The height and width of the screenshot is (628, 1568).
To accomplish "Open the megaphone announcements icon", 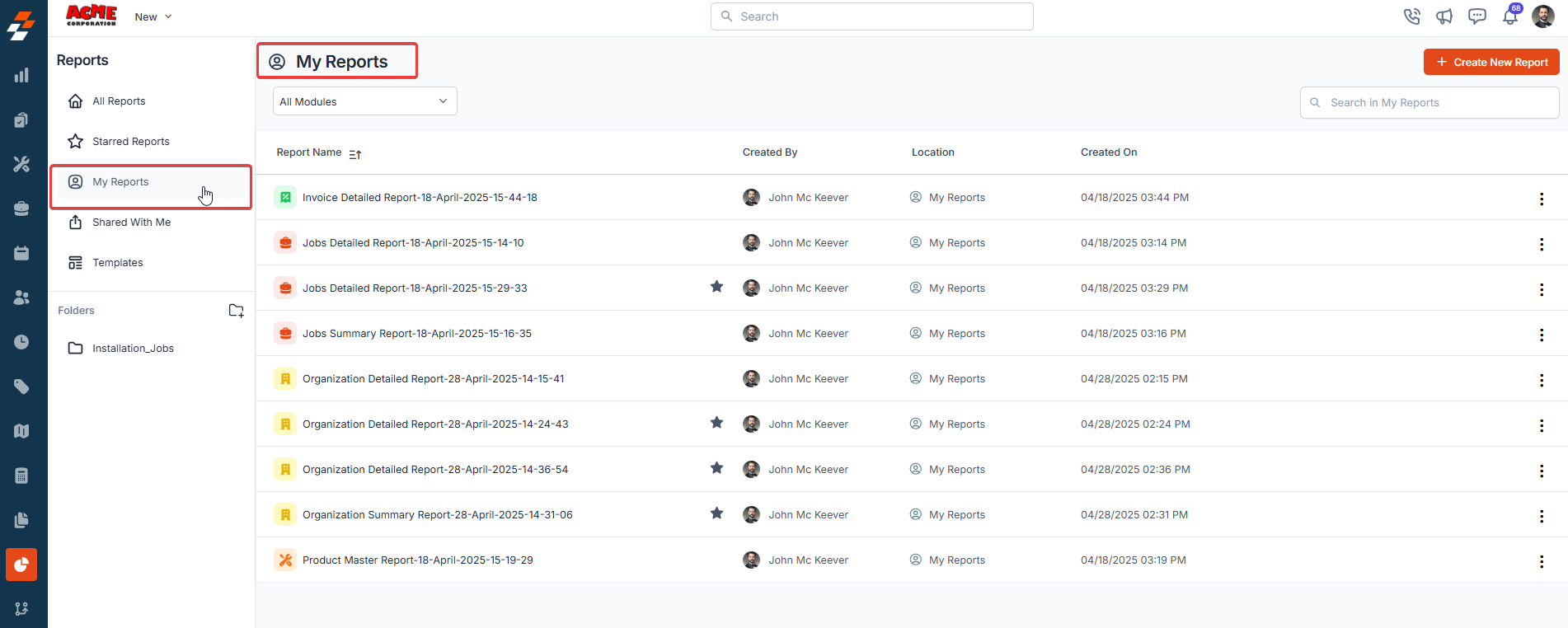I will pyautogui.click(x=1444, y=16).
